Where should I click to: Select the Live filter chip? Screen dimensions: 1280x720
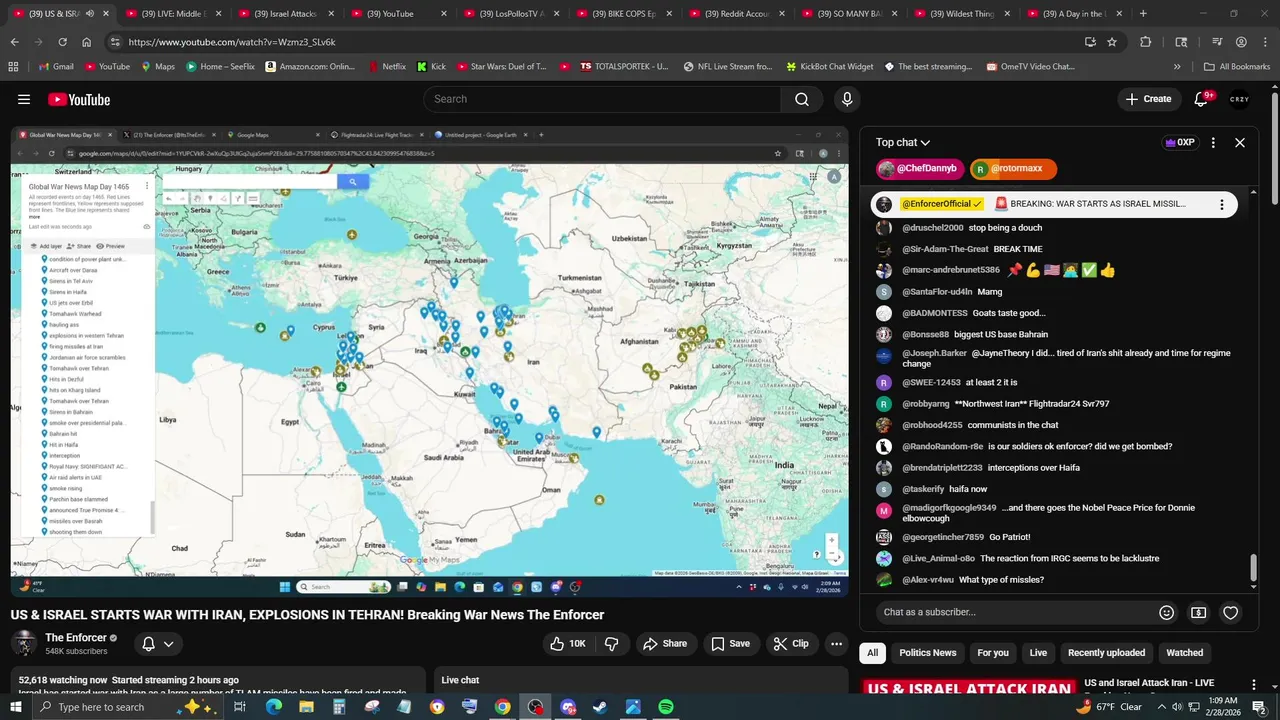1038,653
